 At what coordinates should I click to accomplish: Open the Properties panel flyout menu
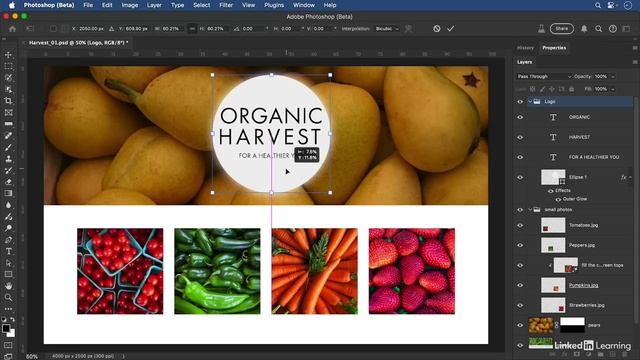click(x=635, y=48)
